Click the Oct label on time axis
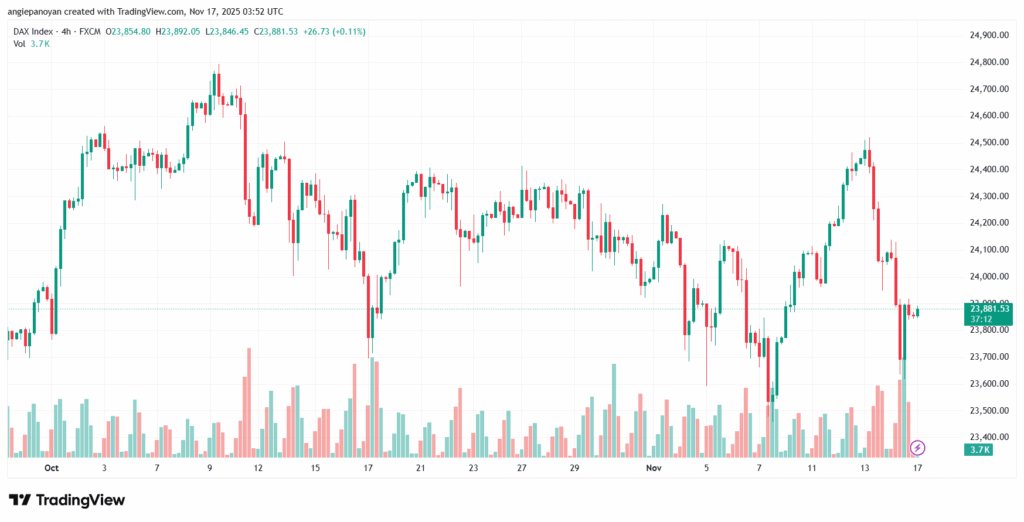 [52, 468]
